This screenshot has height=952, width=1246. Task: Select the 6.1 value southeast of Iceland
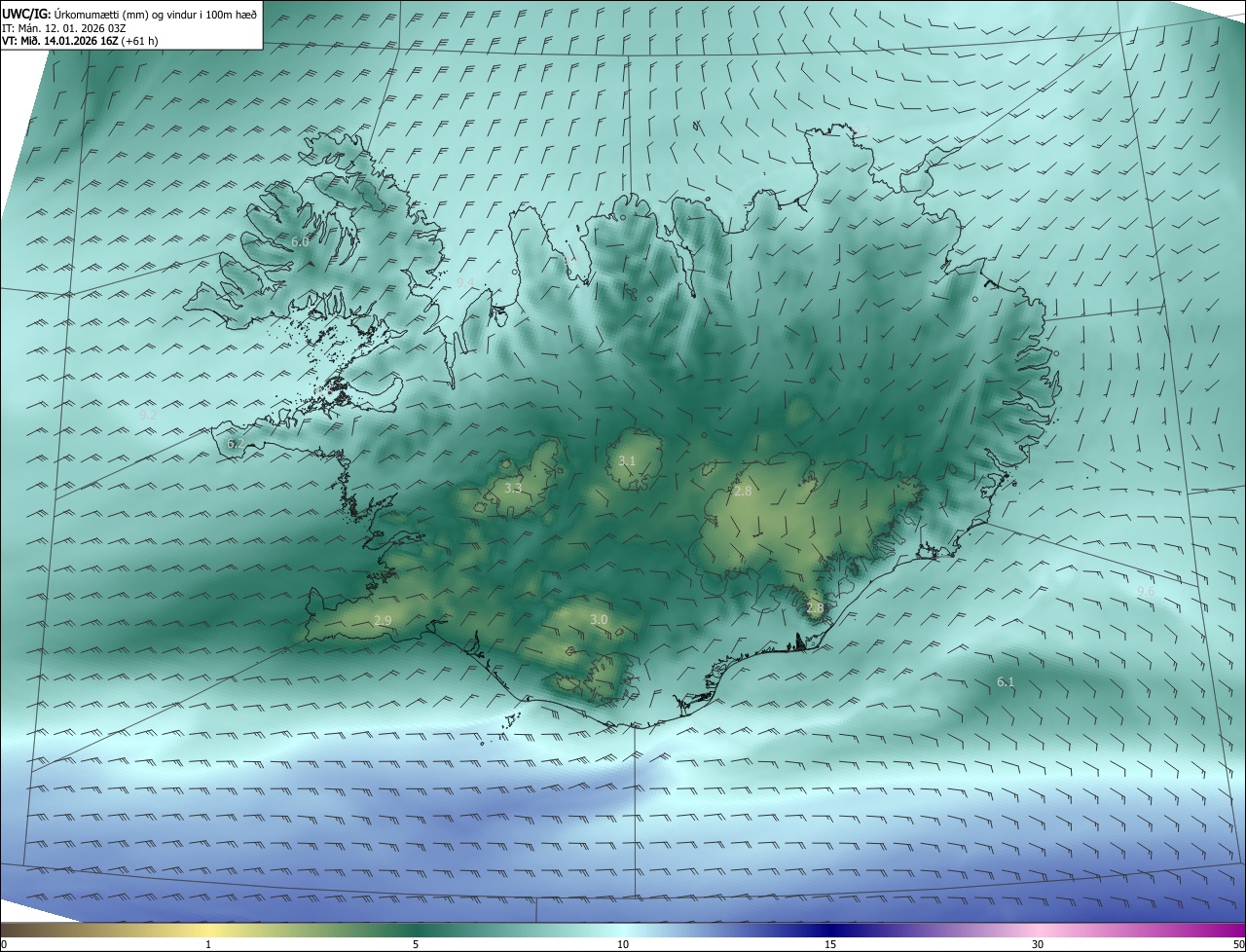click(1006, 682)
